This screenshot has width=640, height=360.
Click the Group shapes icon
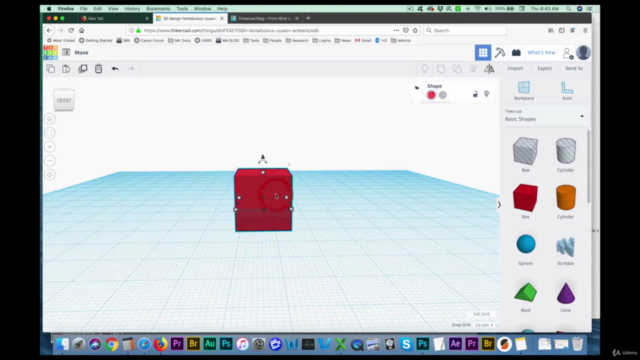(441, 69)
